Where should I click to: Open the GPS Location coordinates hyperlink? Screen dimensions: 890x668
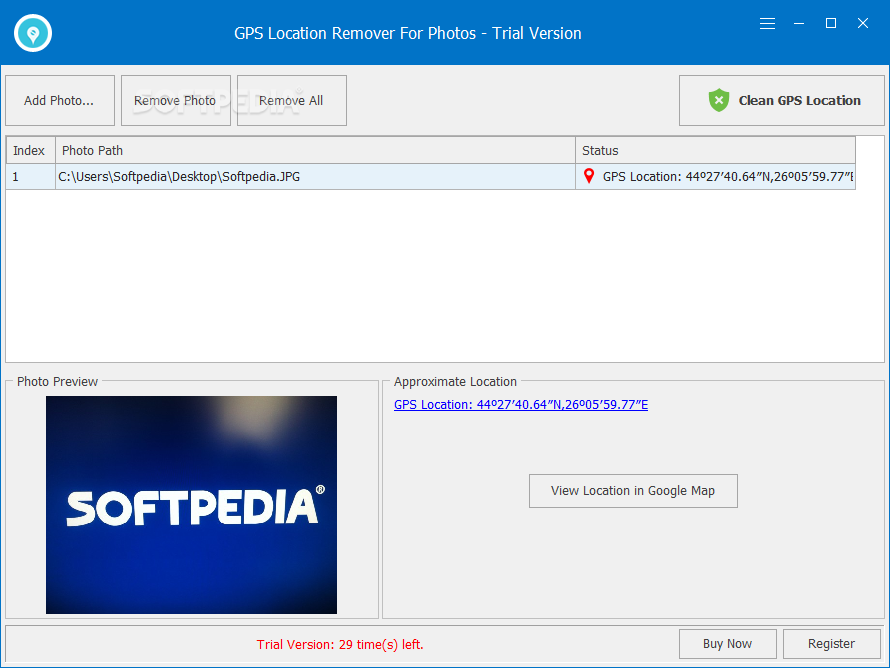(x=521, y=405)
